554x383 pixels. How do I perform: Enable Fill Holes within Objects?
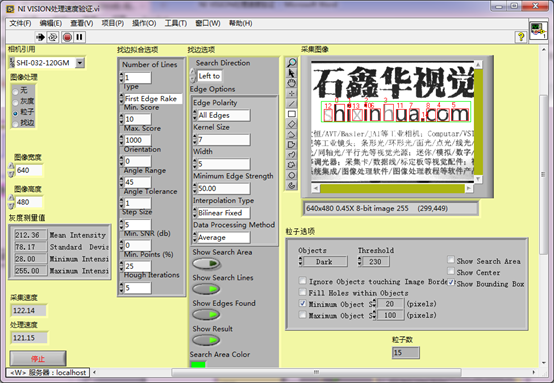coord(302,292)
